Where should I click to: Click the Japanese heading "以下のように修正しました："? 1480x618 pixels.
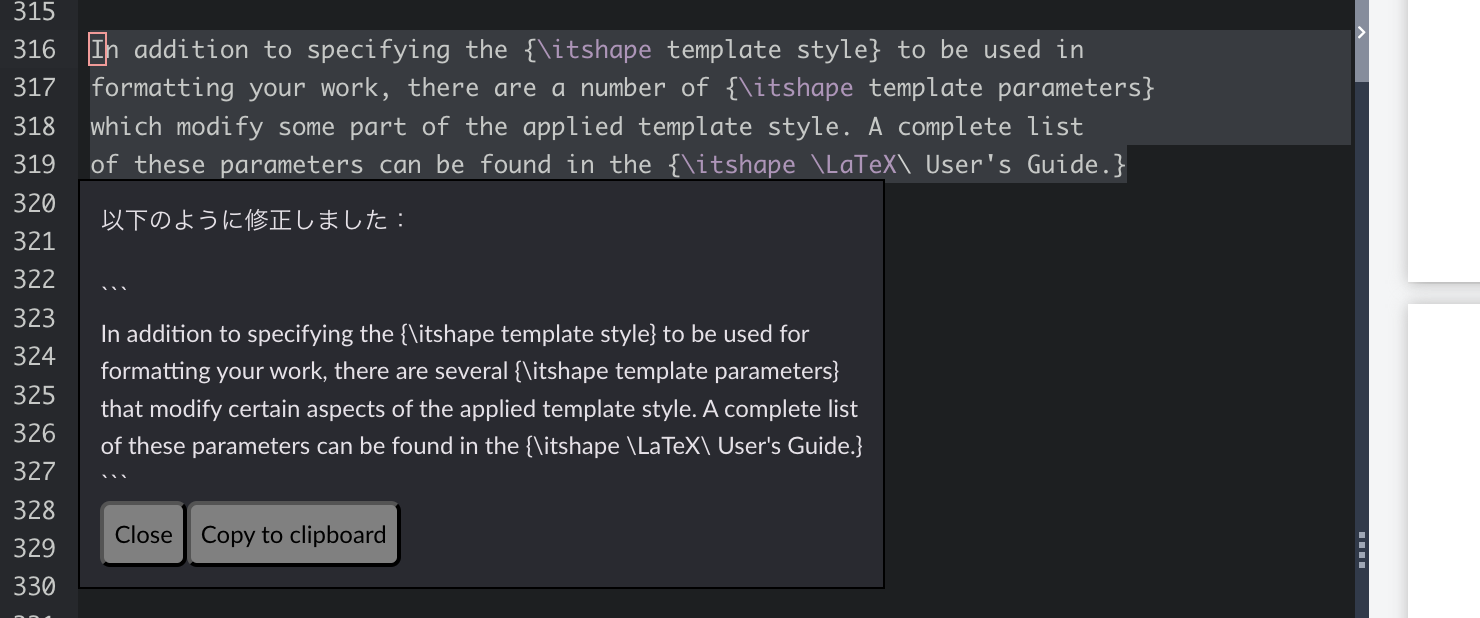point(254,220)
